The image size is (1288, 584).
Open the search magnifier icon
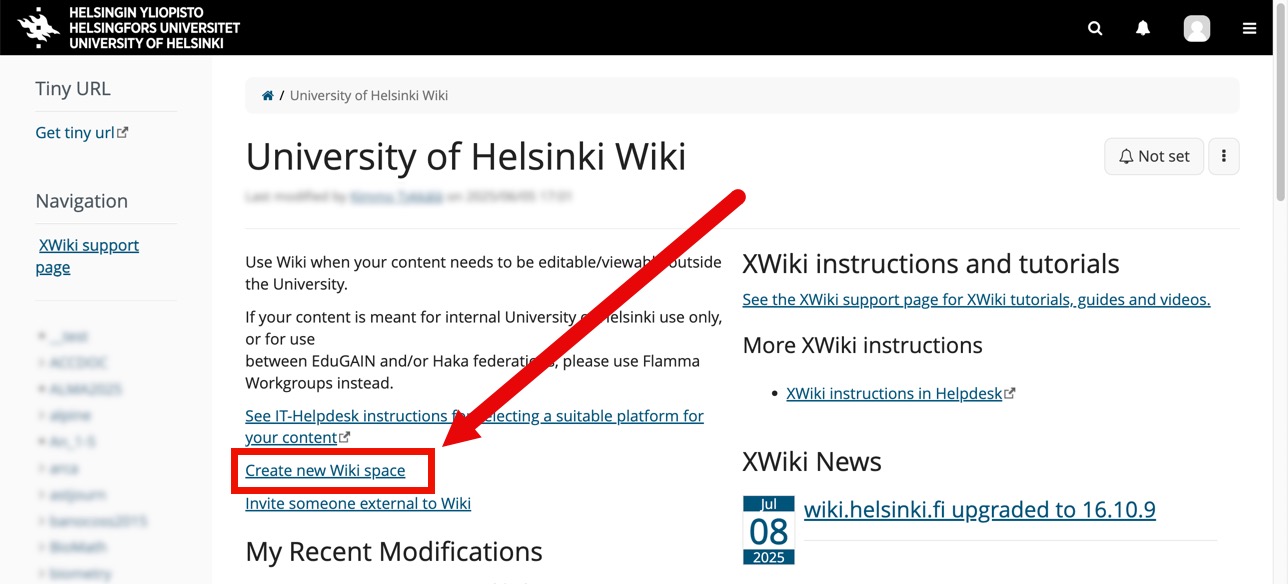(x=1095, y=28)
